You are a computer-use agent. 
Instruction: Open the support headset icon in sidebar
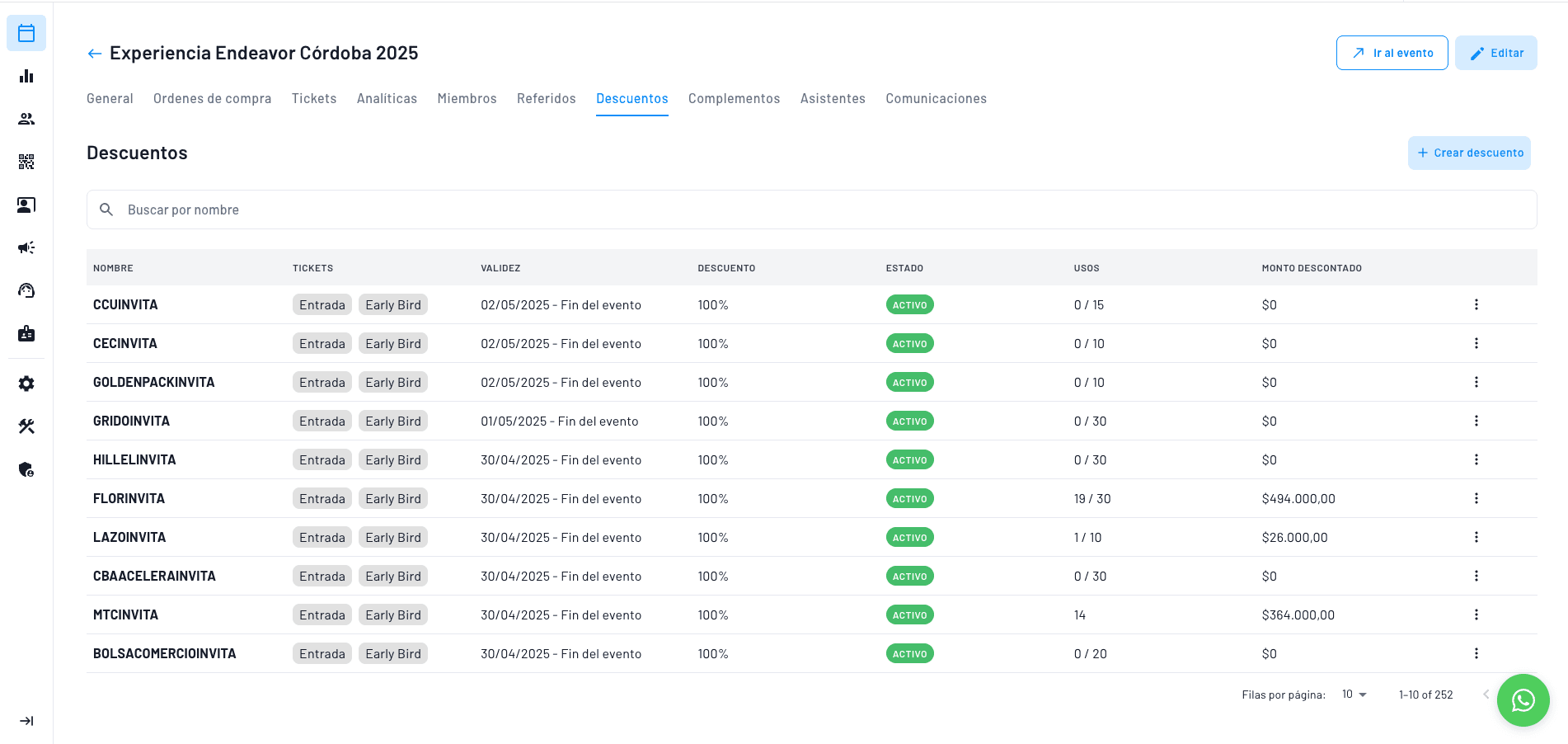pyautogui.click(x=26, y=290)
